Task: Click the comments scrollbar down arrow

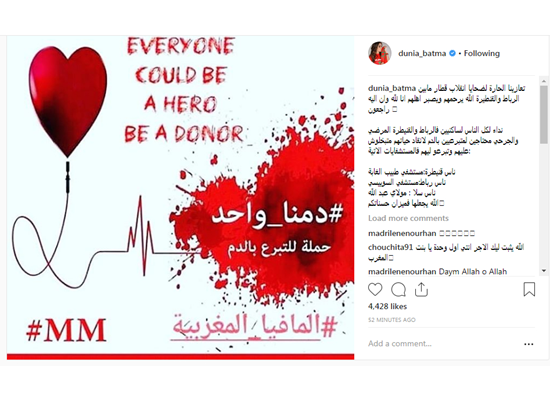Action: [544, 271]
